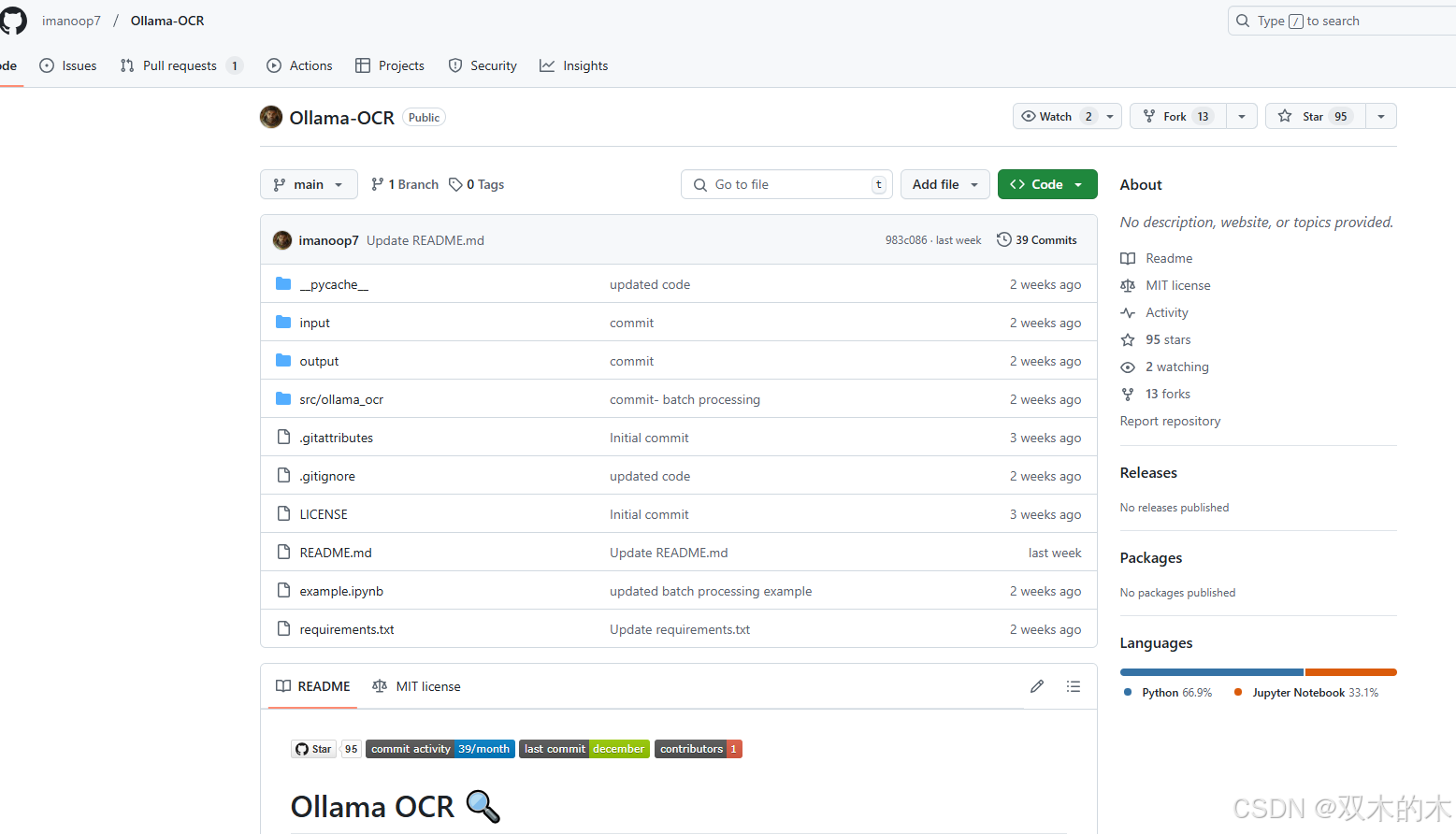This screenshot has height=834, width=1456.
Task: Click the book icon beside Readme in About
Action: click(x=1128, y=258)
